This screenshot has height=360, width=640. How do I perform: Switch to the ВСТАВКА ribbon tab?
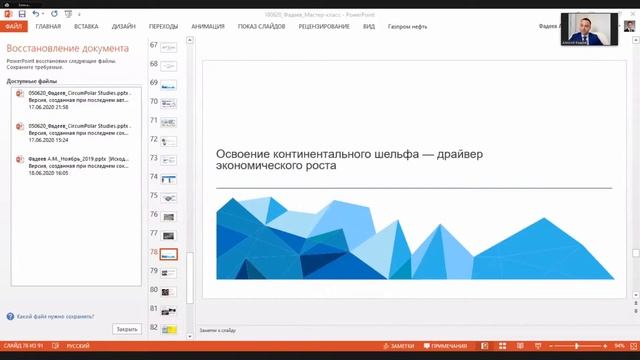(86, 26)
